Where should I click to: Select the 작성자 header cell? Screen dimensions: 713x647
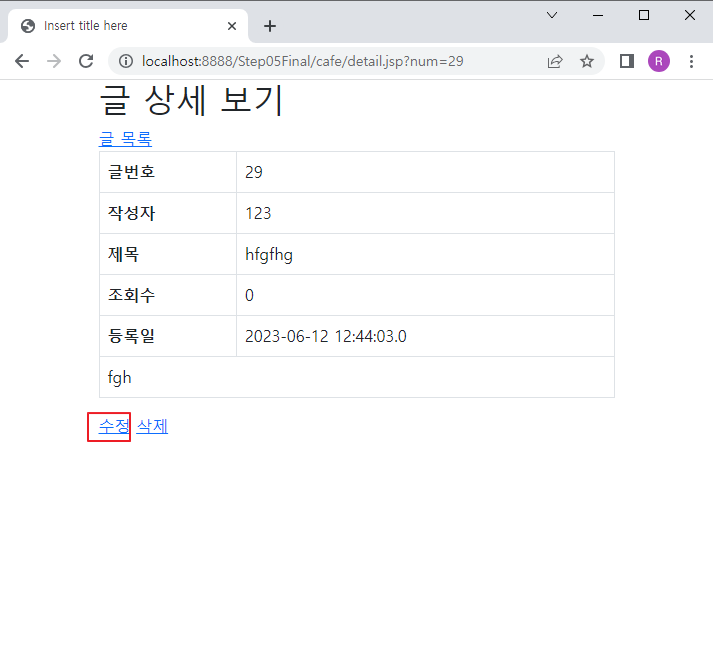coord(168,213)
